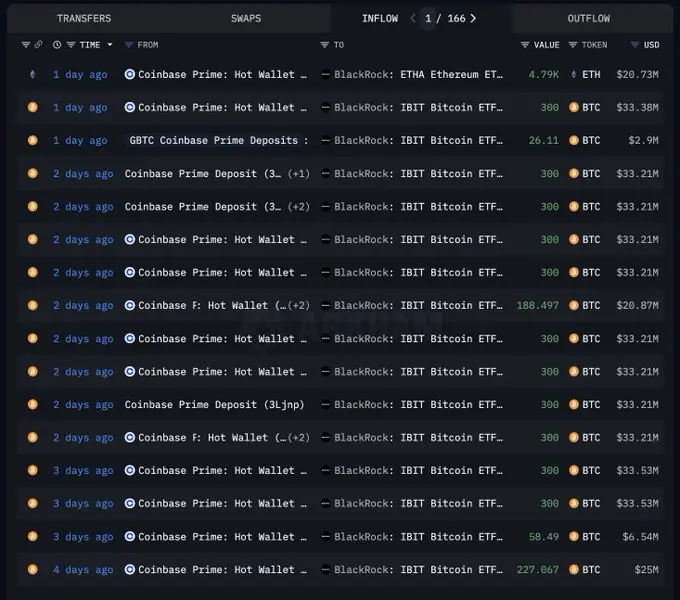Image resolution: width=680 pixels, height=600 pixels.
Task: Expand the TIME sort dropdown arrow
Action: (x=110, y=45)
